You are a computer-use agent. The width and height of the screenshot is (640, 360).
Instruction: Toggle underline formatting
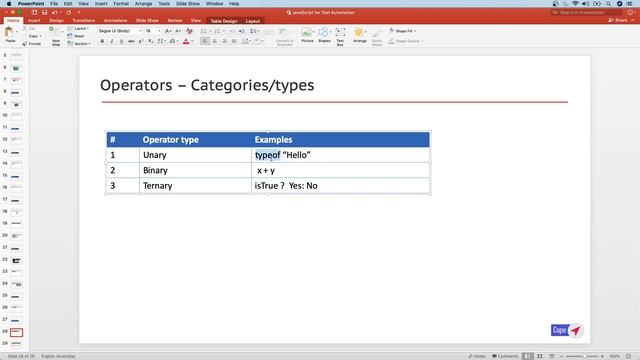121,41
